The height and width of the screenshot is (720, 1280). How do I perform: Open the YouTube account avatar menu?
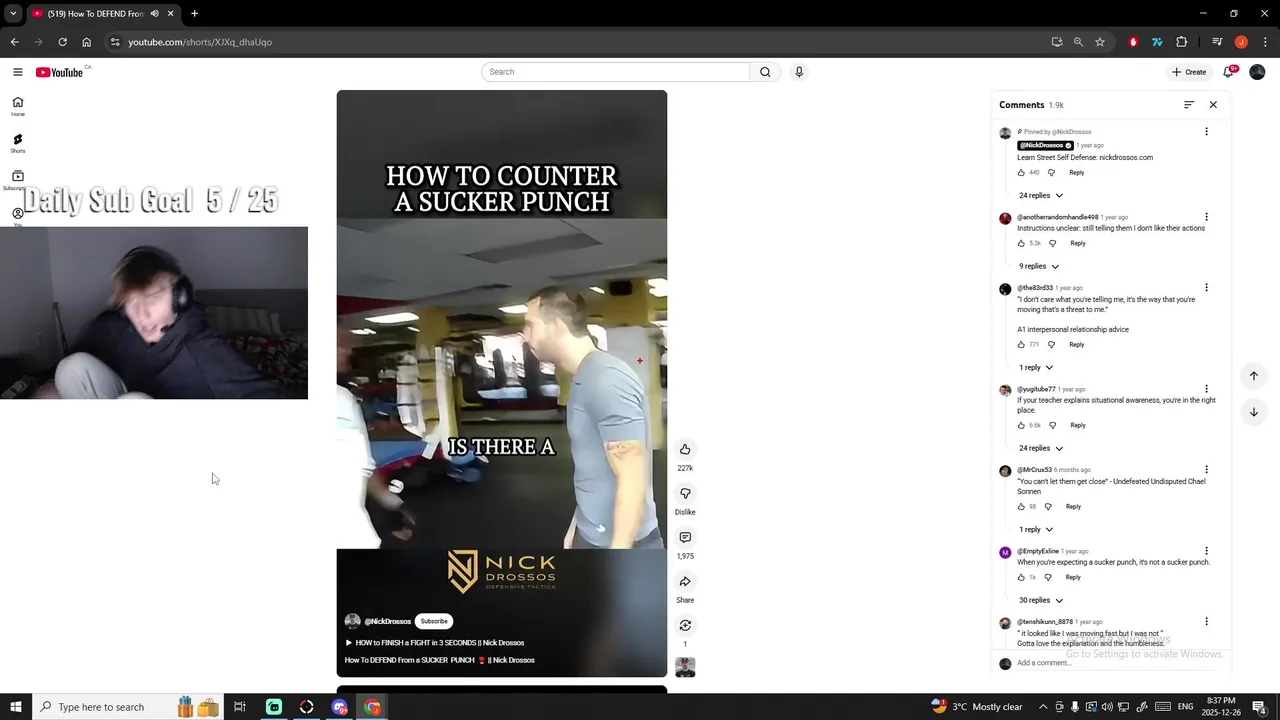[x=1257, y=72]
